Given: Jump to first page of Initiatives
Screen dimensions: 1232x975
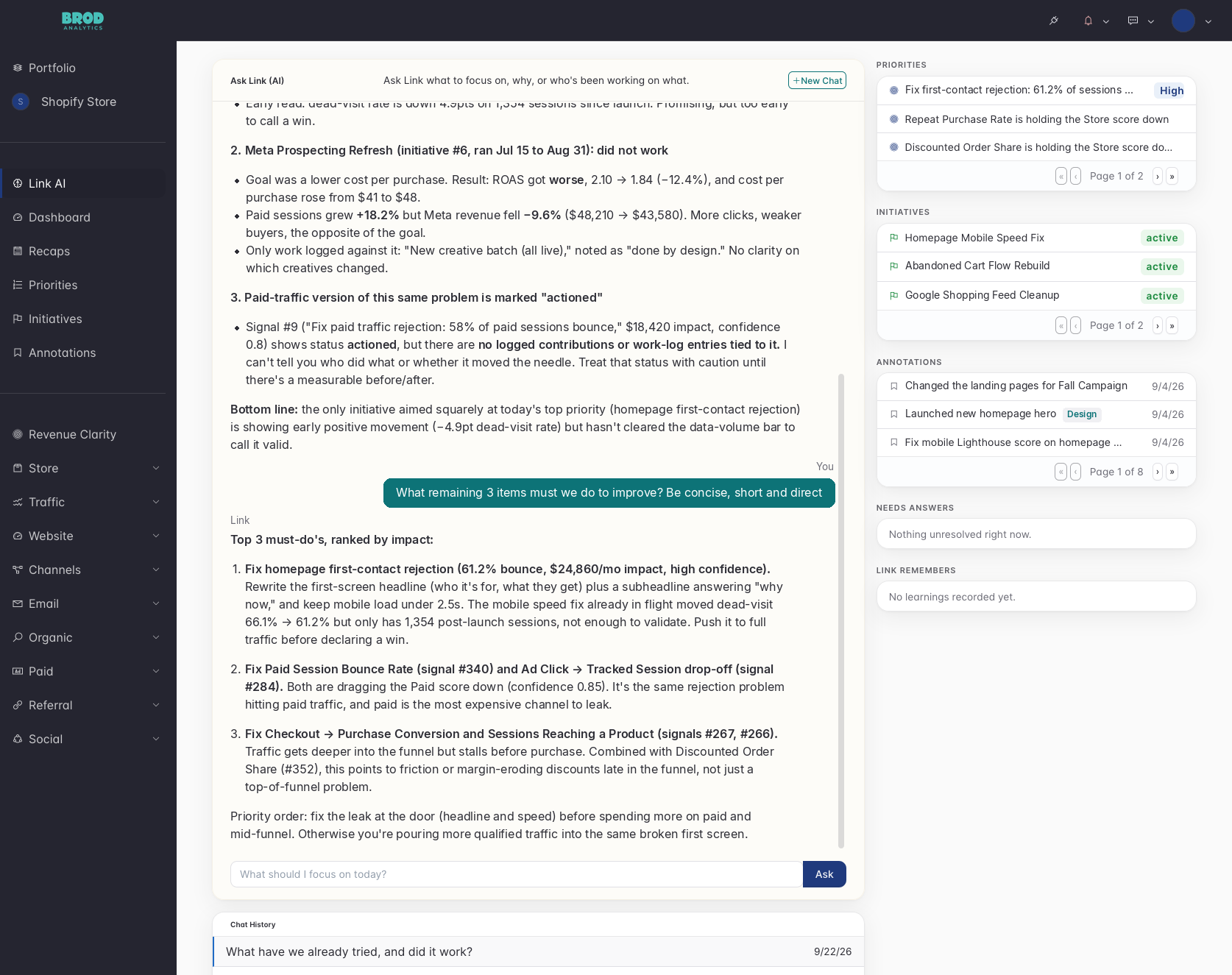Looking at the screenshot, I should click(1061, 325).
